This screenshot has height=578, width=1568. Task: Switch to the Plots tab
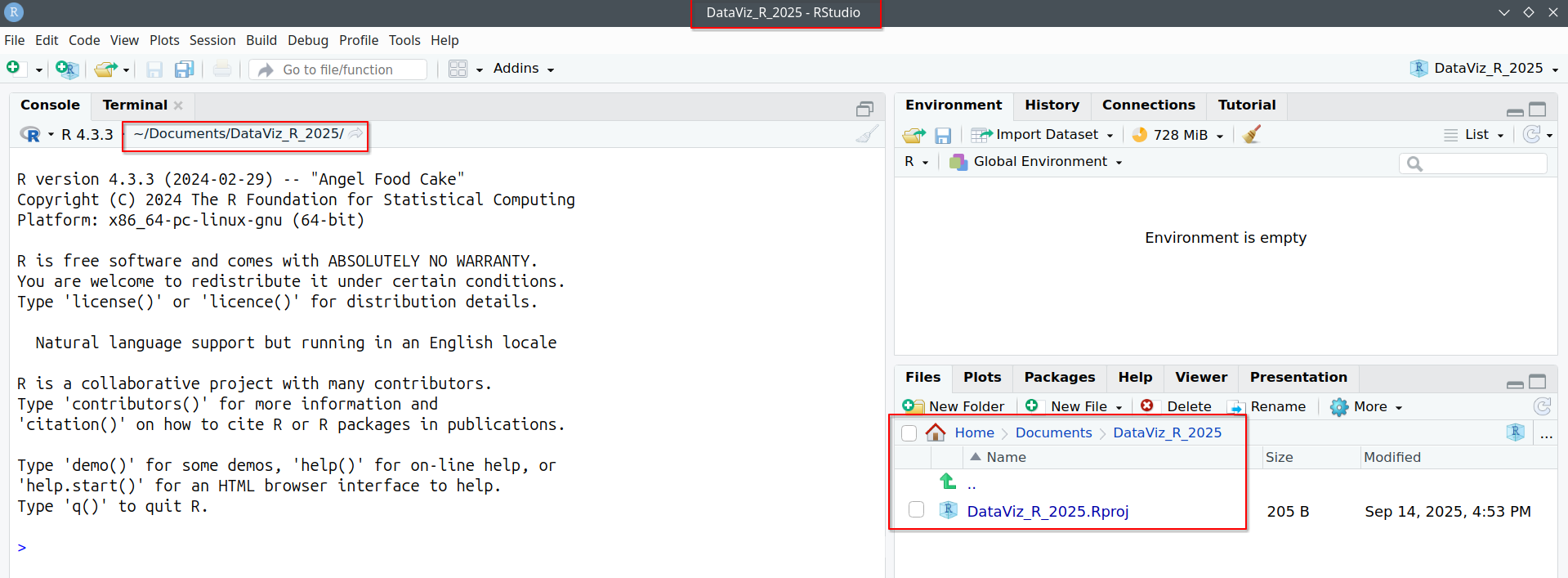click(982, 377)
